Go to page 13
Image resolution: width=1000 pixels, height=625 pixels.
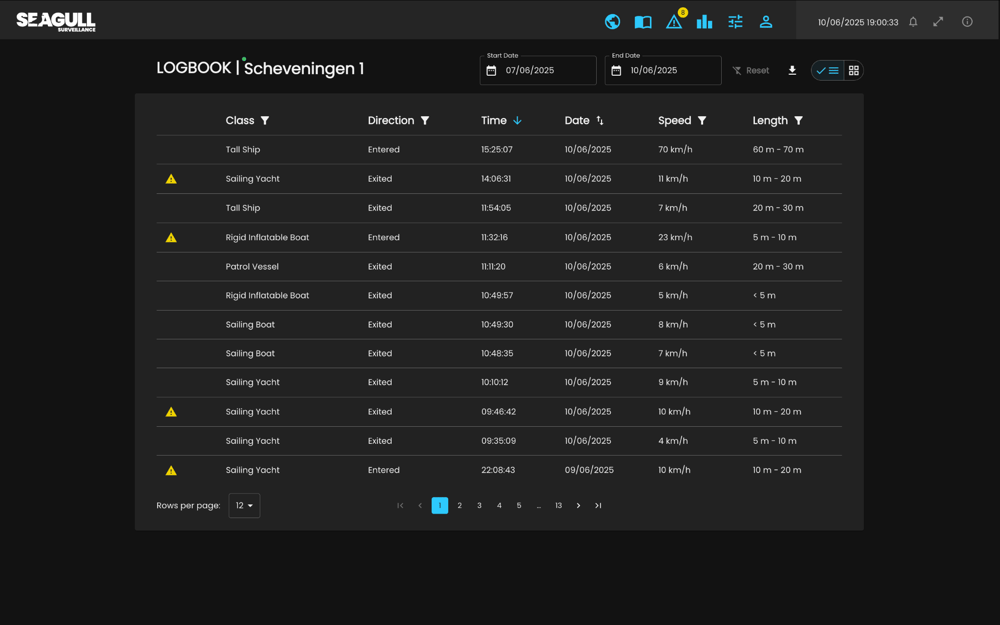pos(558,506)
